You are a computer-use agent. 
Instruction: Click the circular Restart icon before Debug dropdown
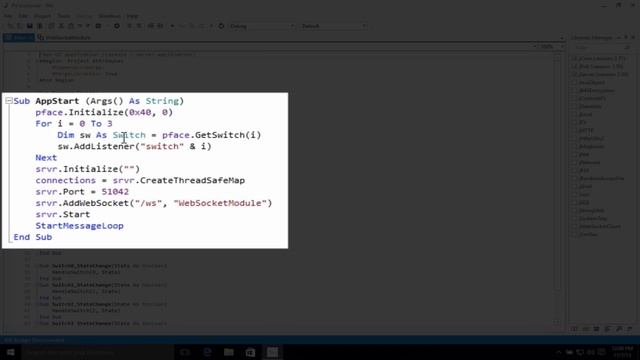221,26
